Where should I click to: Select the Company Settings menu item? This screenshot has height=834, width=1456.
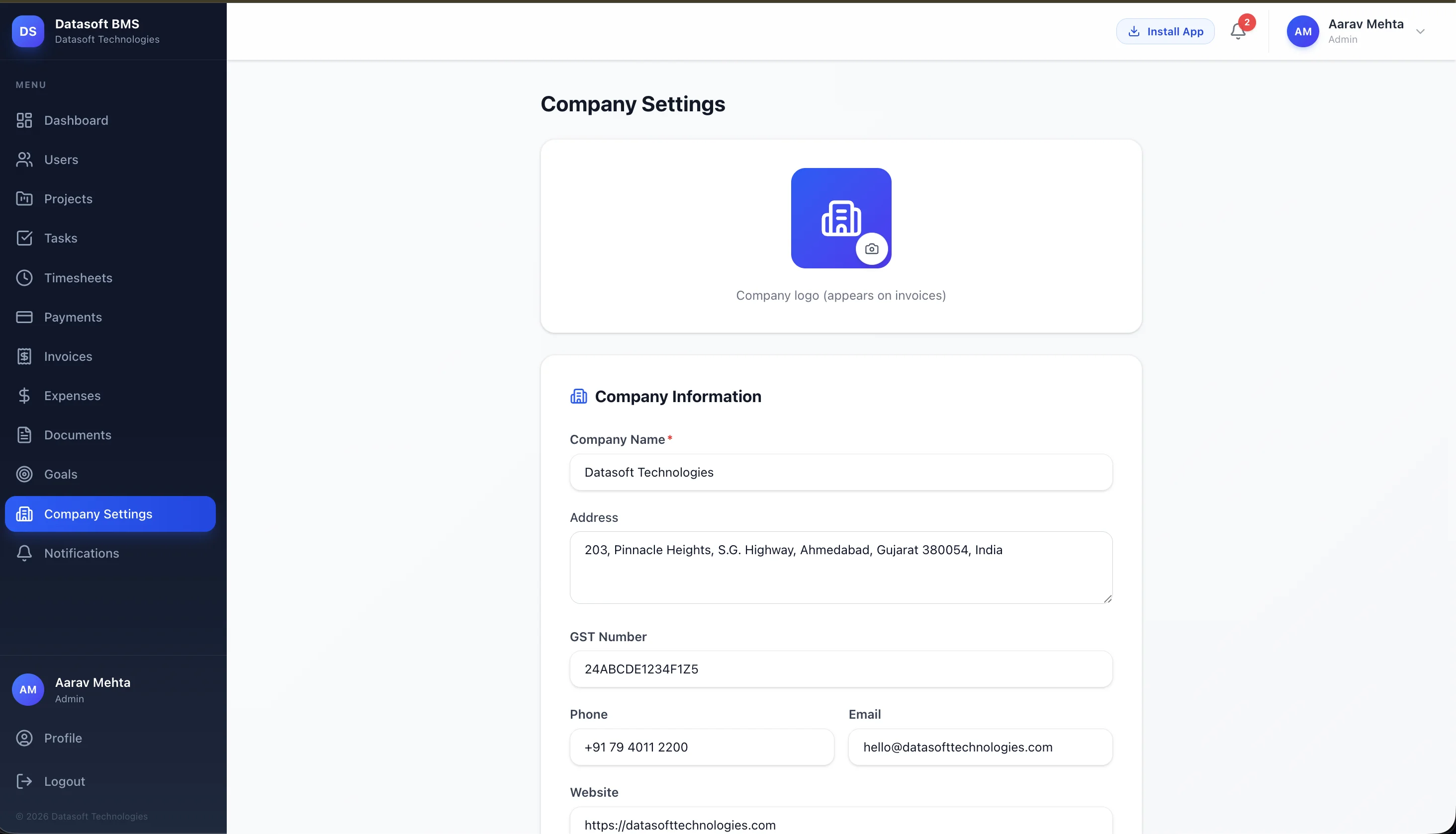[x=98, y=513]
